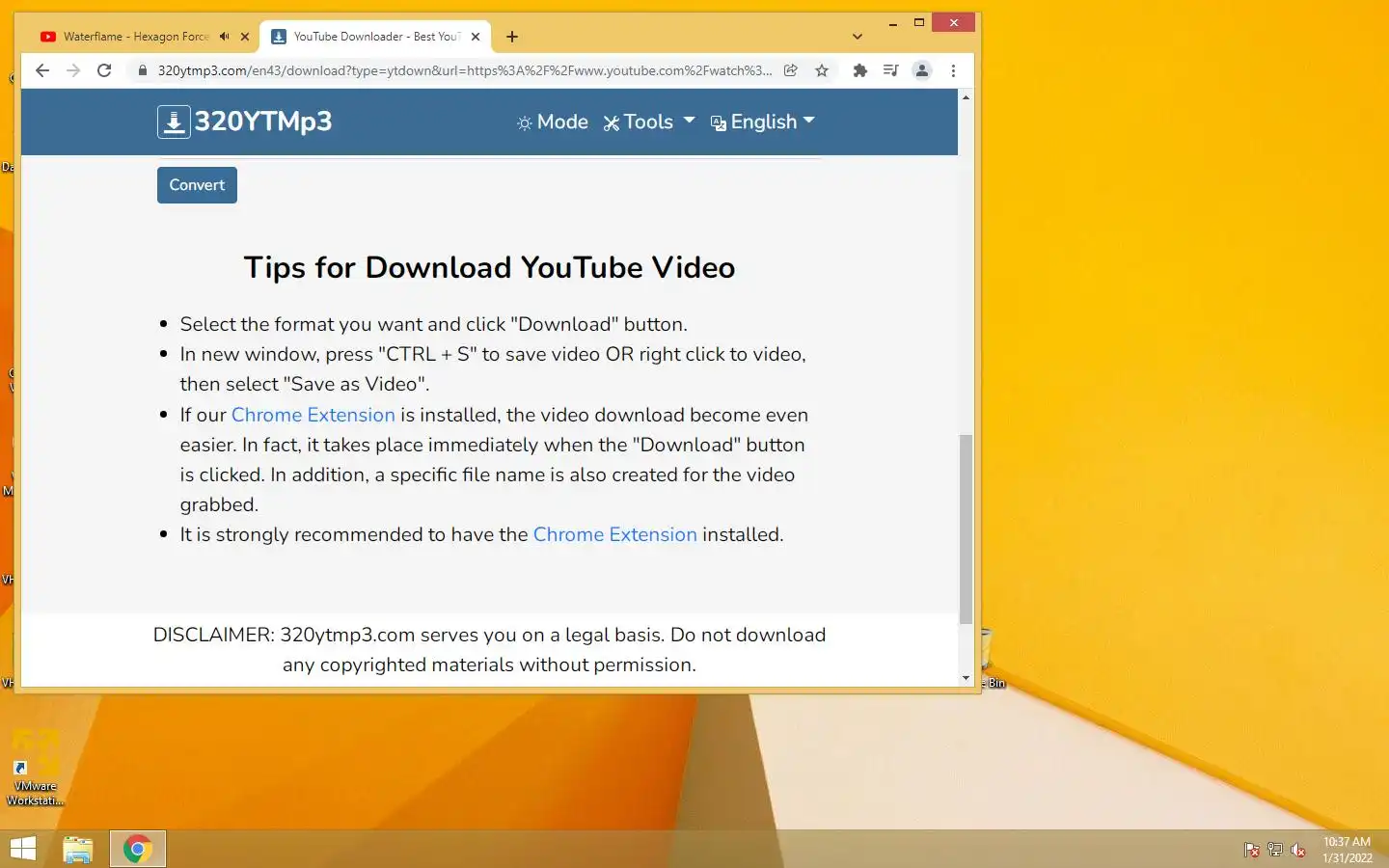
Task: Click the 320YTMp3 download logo icon
Action: point(174,122)
